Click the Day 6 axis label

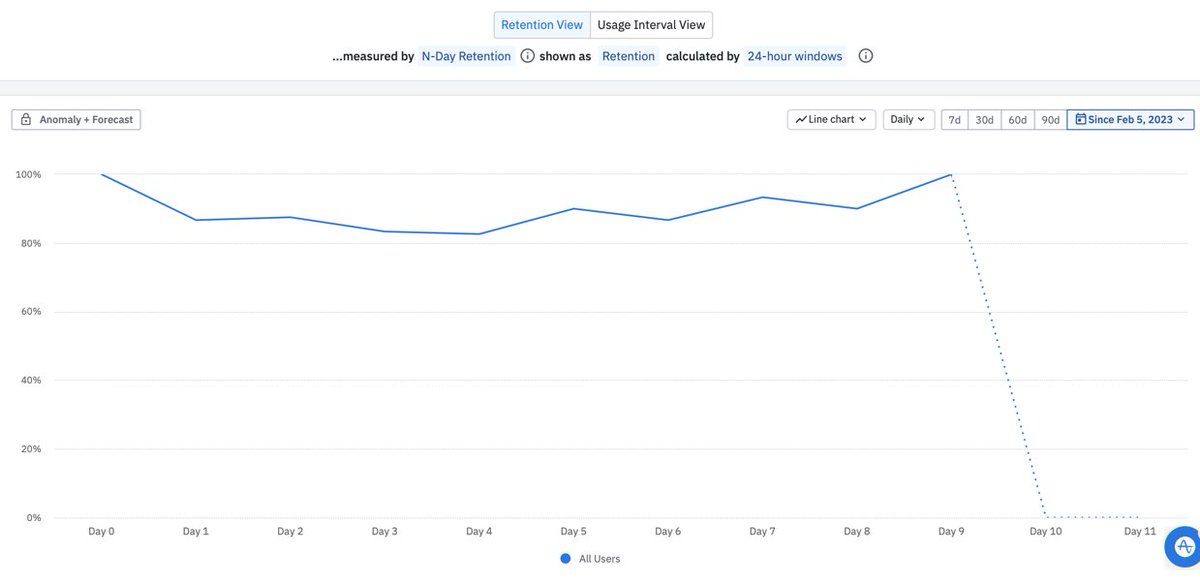point(667,531)
